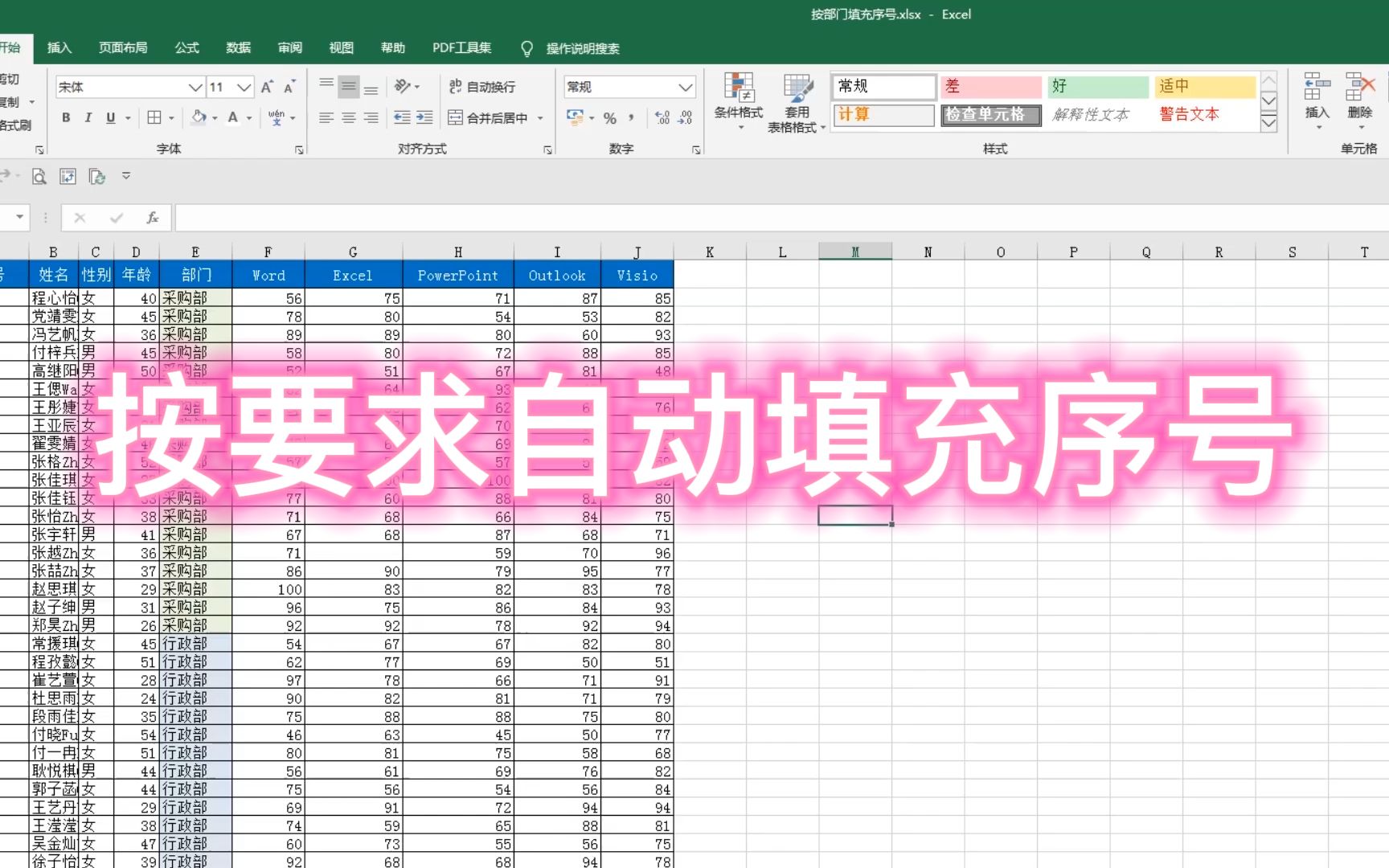Decrease font size with smaller A

[289, 87]
